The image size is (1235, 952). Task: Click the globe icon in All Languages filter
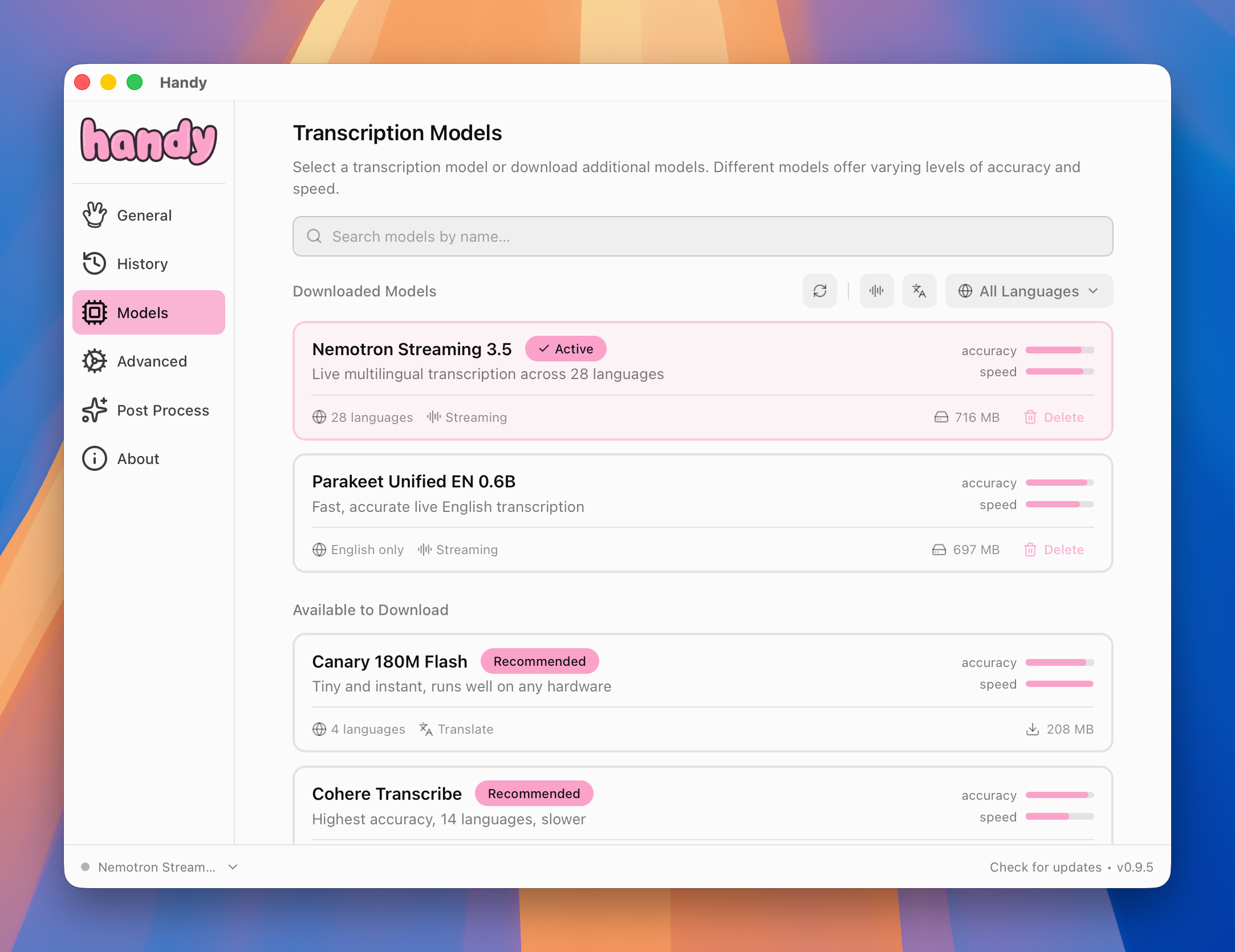[x=965, y=291]
